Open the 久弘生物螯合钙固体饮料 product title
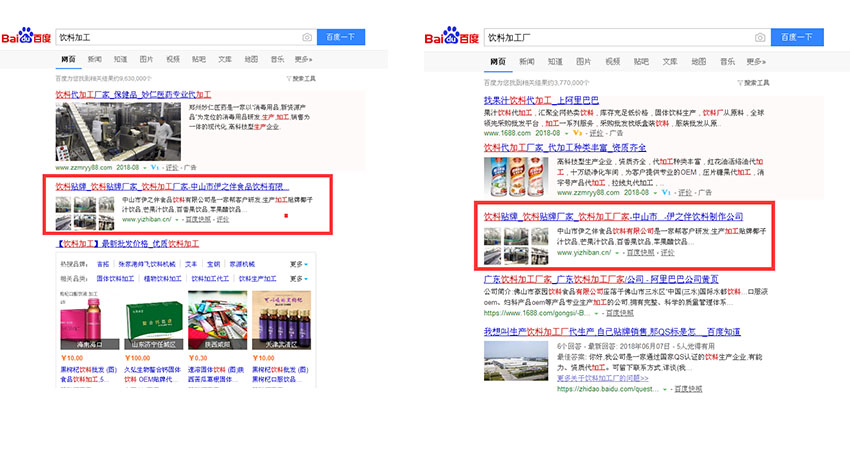This screenshot has height=450, width=850. (152, 374)
